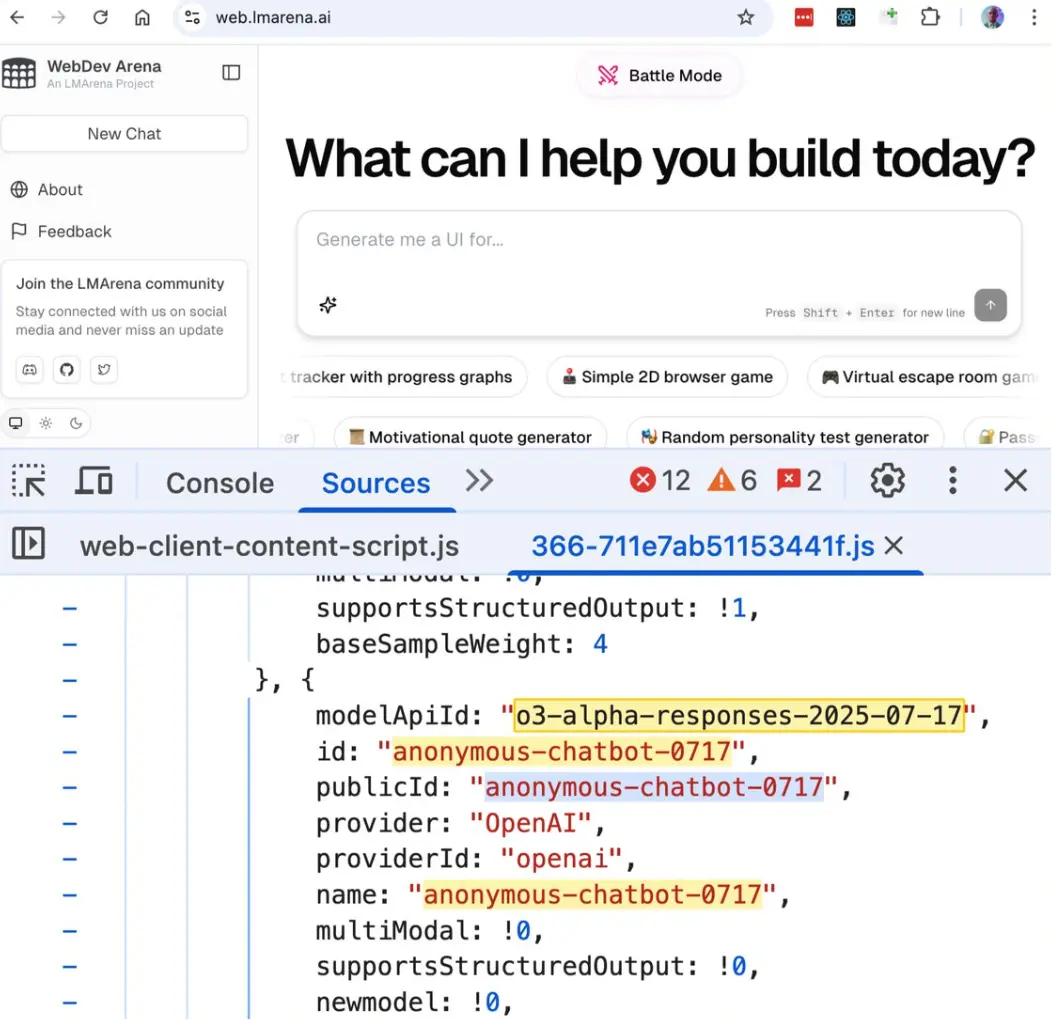Enable dark theme with the moon toggle
This screenshot has width=1052, height=1020.
[x=76, y=423]
